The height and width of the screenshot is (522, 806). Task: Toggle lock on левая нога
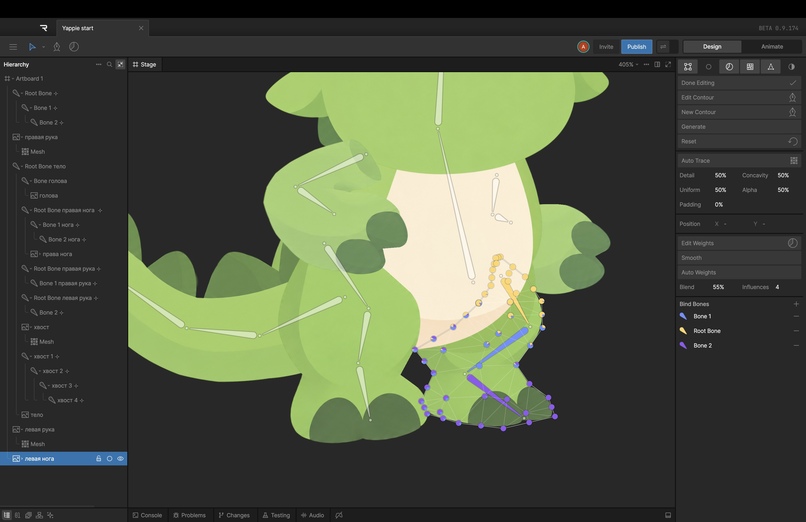pos(98,458)
